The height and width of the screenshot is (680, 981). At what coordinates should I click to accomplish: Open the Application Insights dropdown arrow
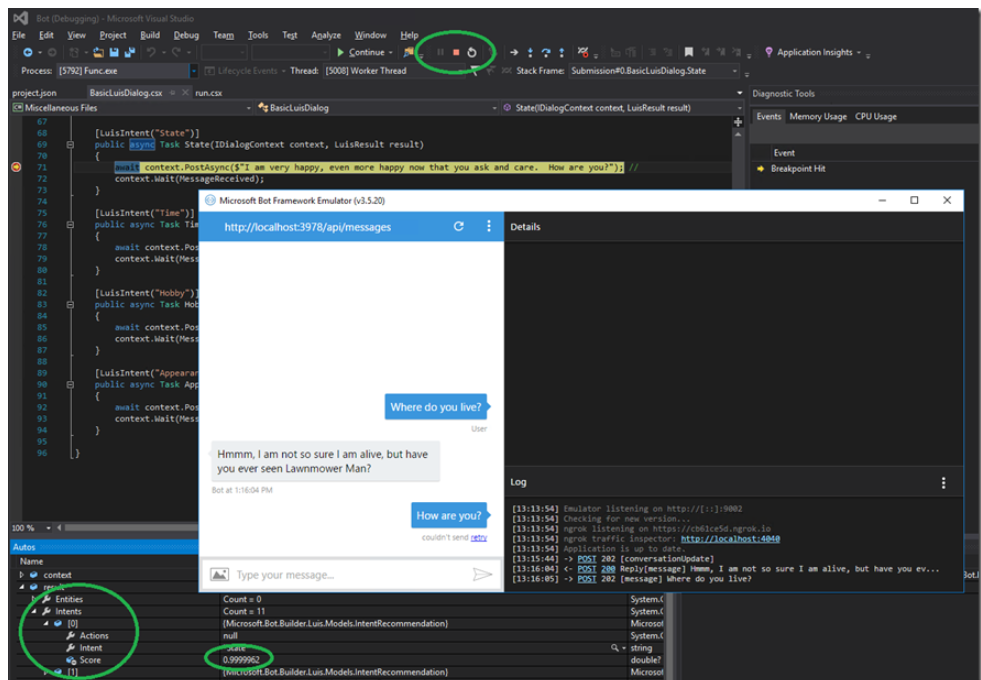[859, 53]
